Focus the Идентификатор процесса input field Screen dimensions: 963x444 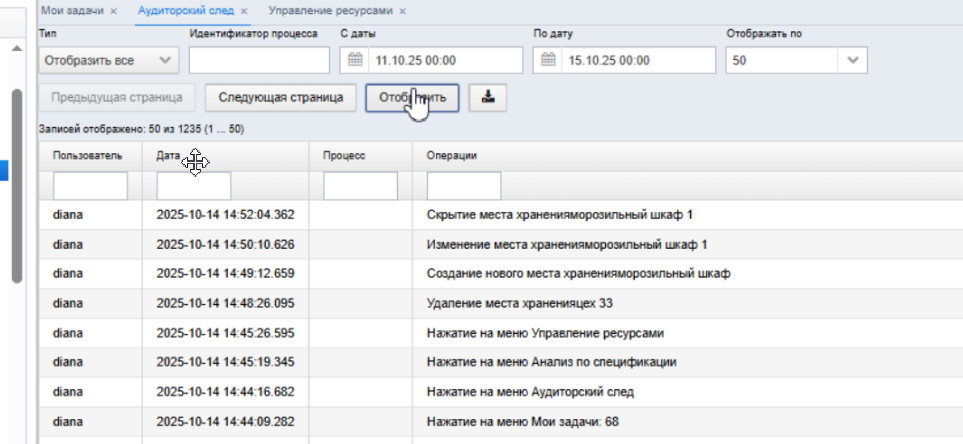[x=259, y=60]
